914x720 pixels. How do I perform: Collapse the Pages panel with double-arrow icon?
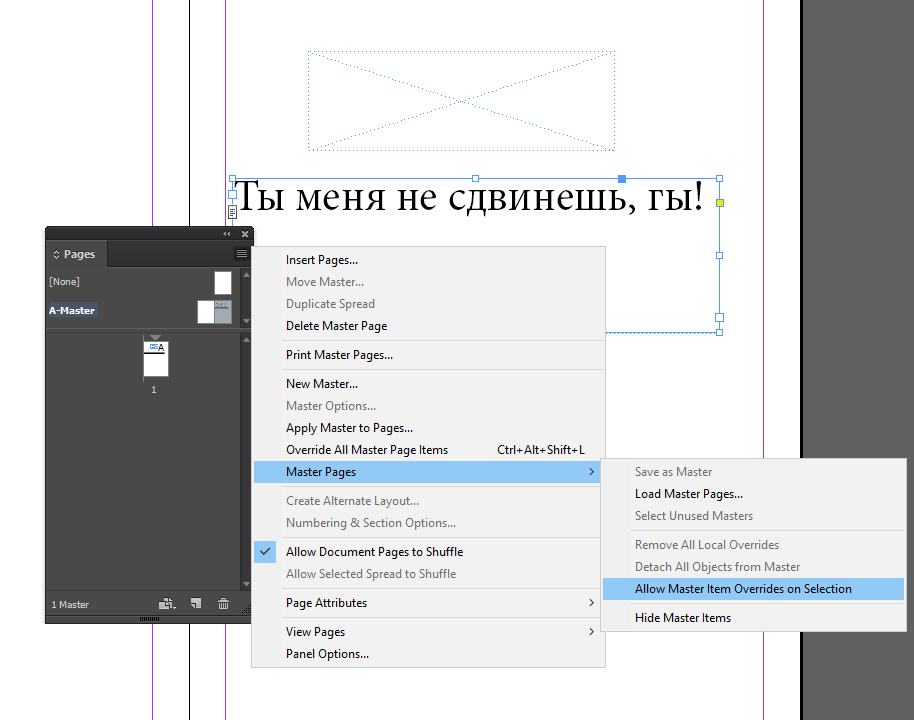pyautogui.click(x=227, y=234)
